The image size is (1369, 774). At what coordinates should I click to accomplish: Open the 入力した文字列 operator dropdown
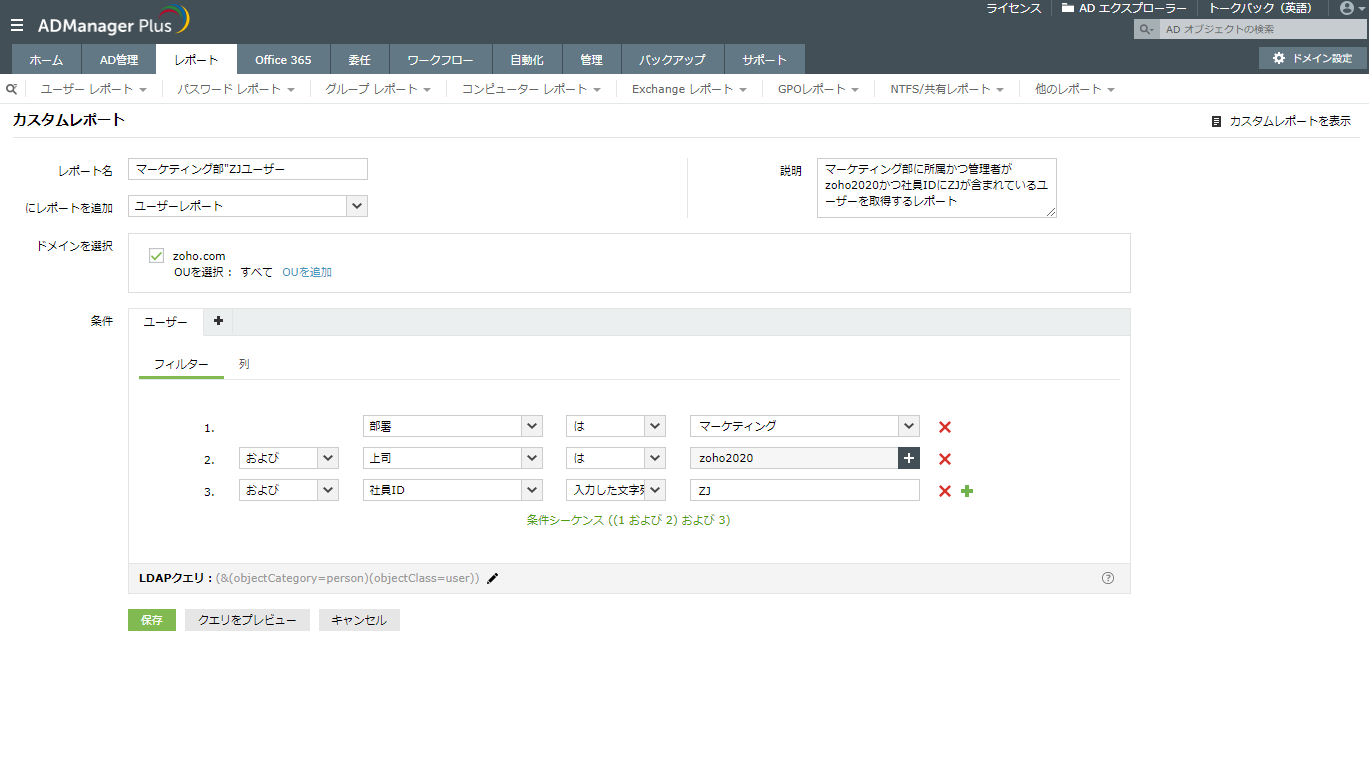tap(616, 490)
